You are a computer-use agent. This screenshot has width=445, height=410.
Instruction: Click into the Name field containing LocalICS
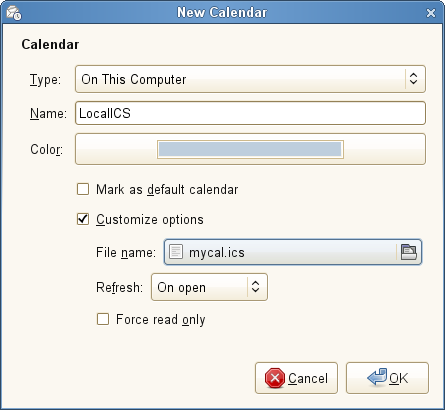(250, 113)
